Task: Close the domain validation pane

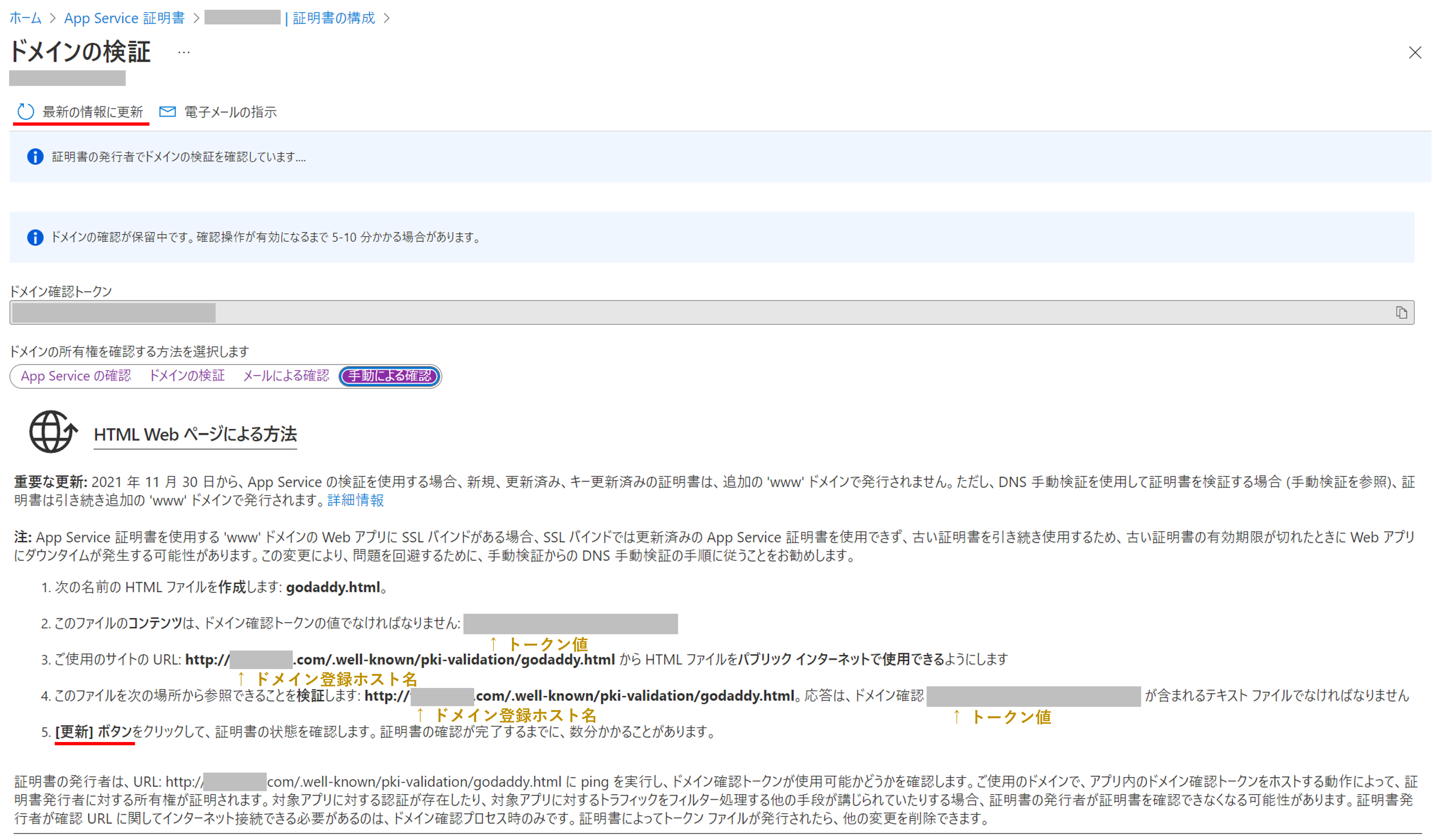Action: [1415, 53]
